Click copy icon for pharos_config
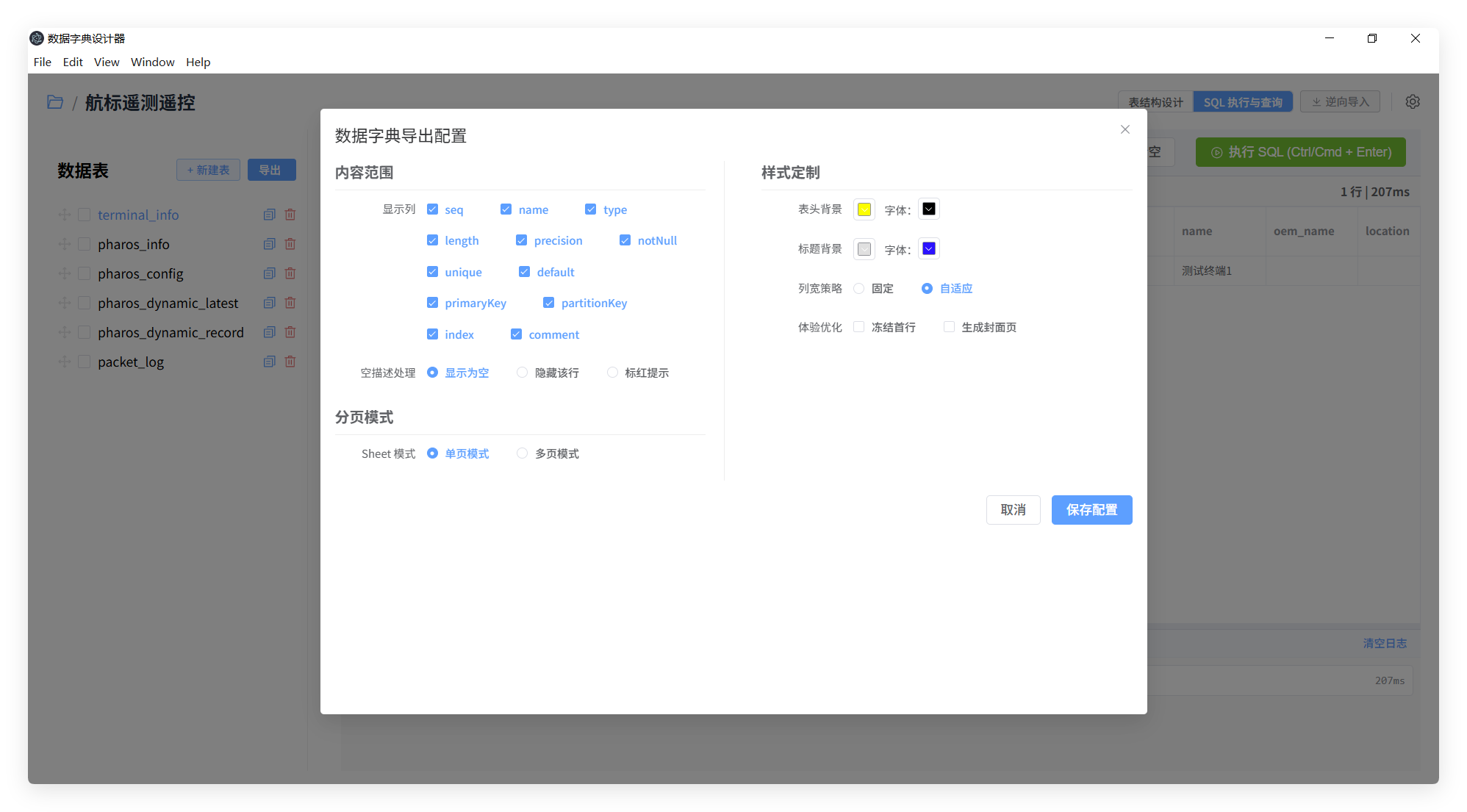The height and width of the screenshot is (812, 1467). (x=269, y=273)
